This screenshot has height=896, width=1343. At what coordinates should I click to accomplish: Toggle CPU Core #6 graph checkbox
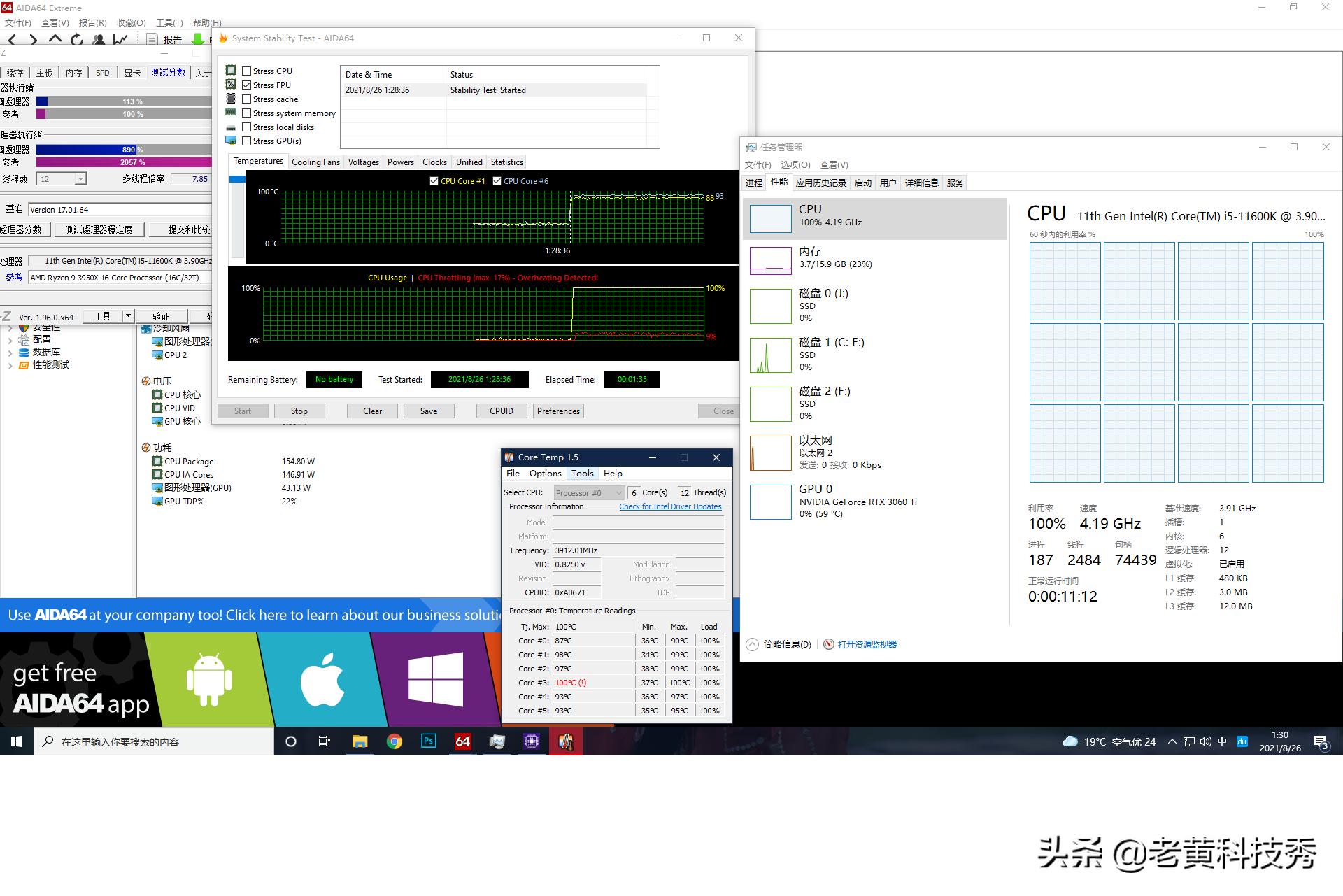[x=497, y=180]
